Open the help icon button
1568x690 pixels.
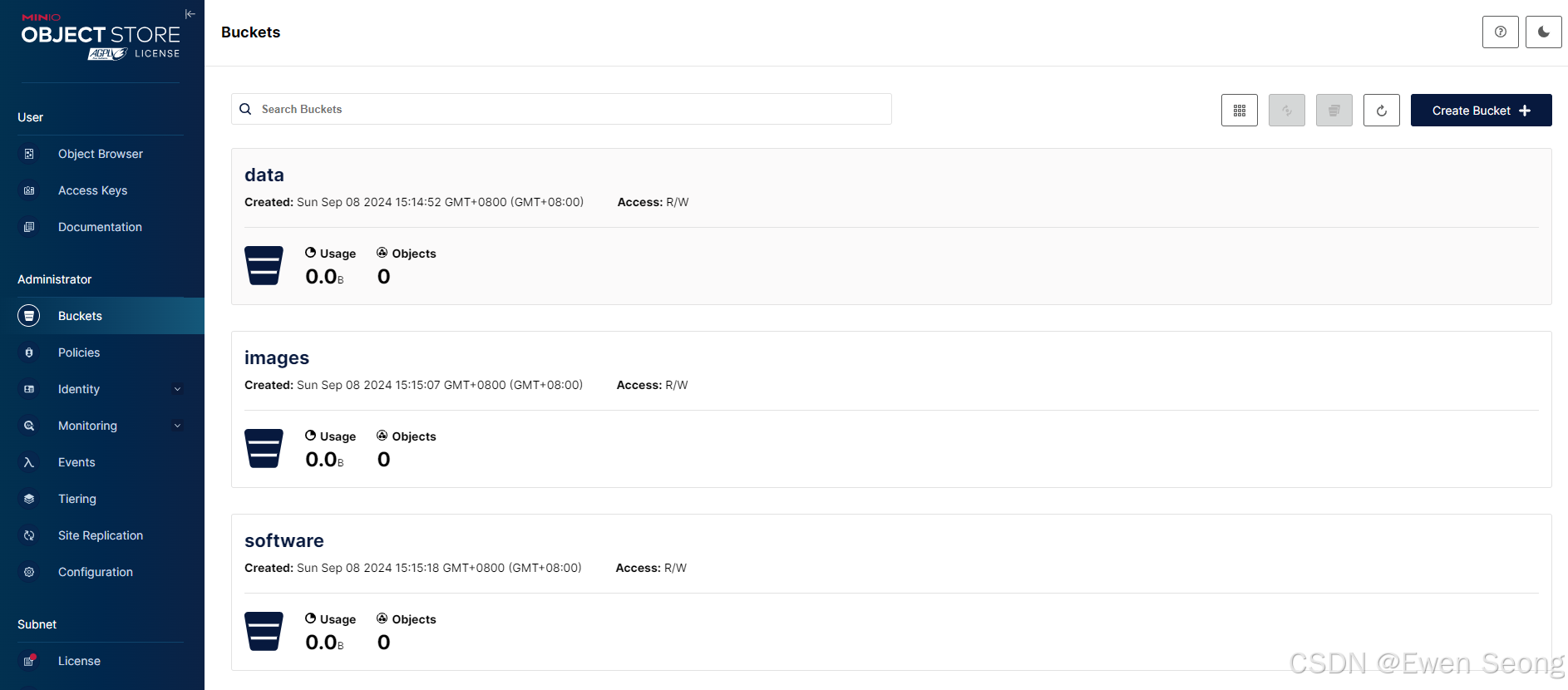pyautogui.click(x=1501, y=32)
